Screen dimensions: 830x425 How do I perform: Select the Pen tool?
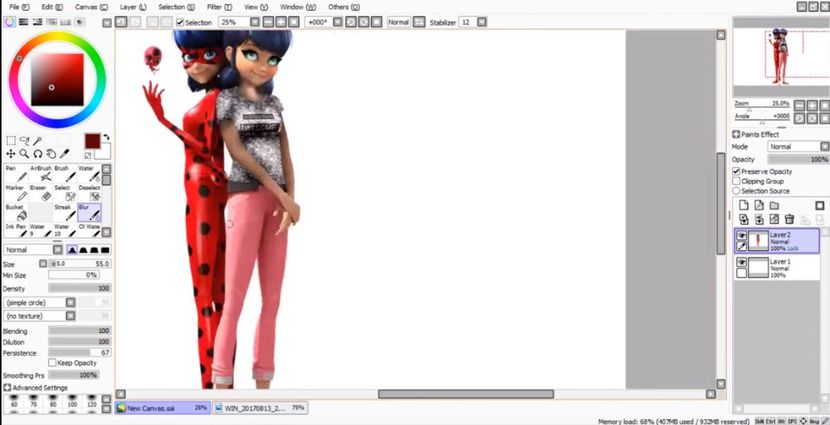(x=16, y=174)
